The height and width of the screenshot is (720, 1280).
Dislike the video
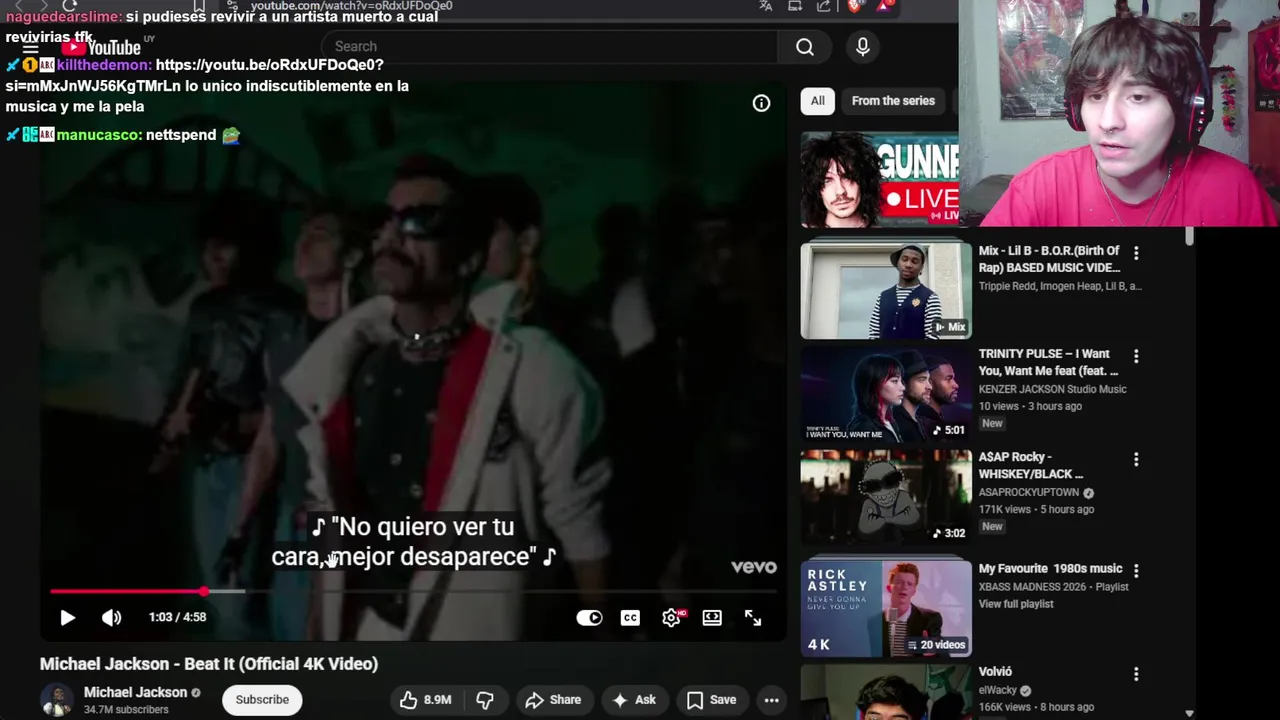click(485, 700)
